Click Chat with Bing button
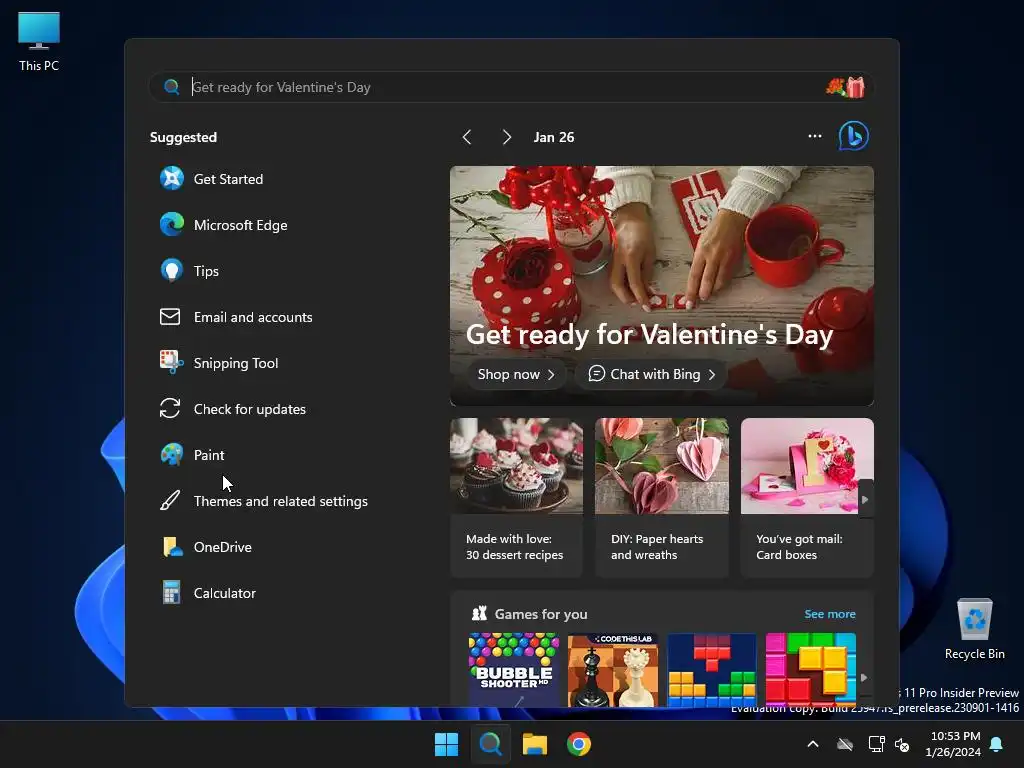Viewport: 1024px width, 768px height. [652, 374]
